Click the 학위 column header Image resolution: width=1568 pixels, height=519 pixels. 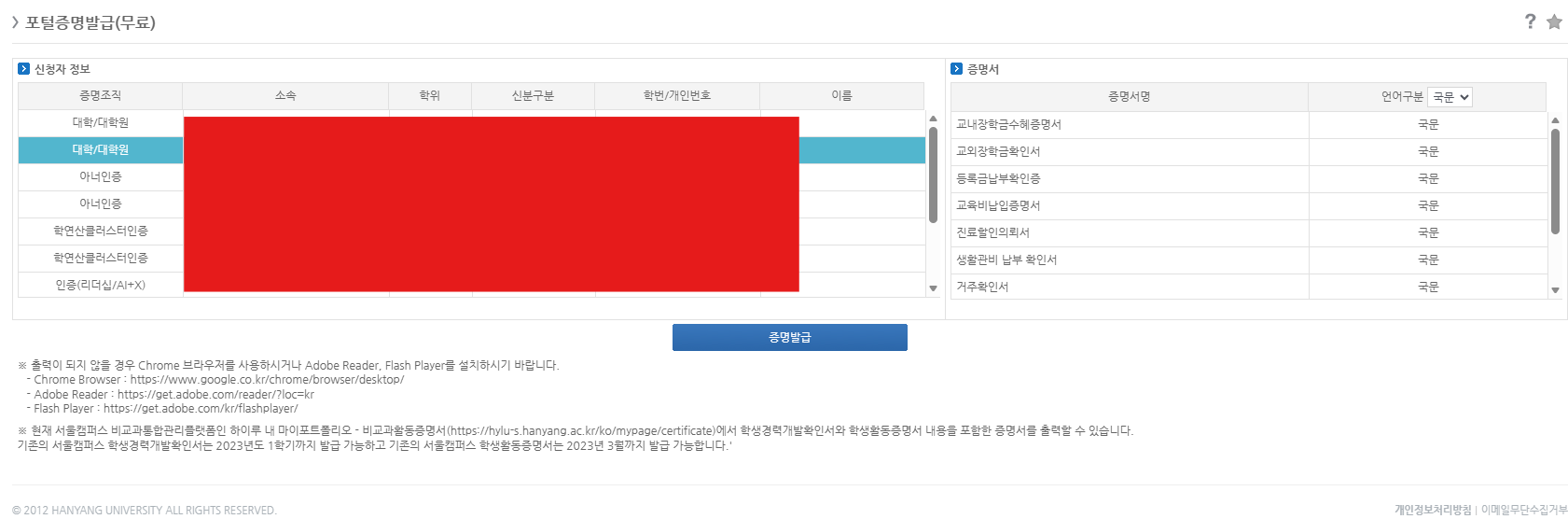(430, 96)
